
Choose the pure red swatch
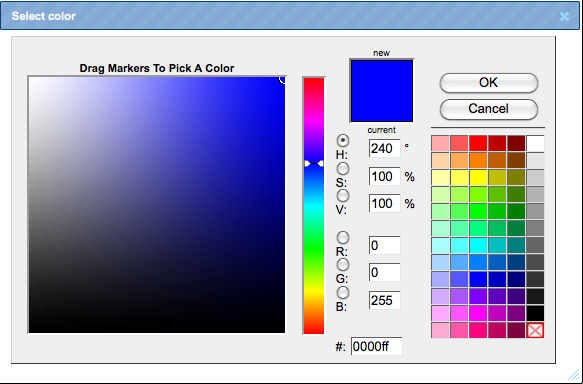[x=478, y=143]
